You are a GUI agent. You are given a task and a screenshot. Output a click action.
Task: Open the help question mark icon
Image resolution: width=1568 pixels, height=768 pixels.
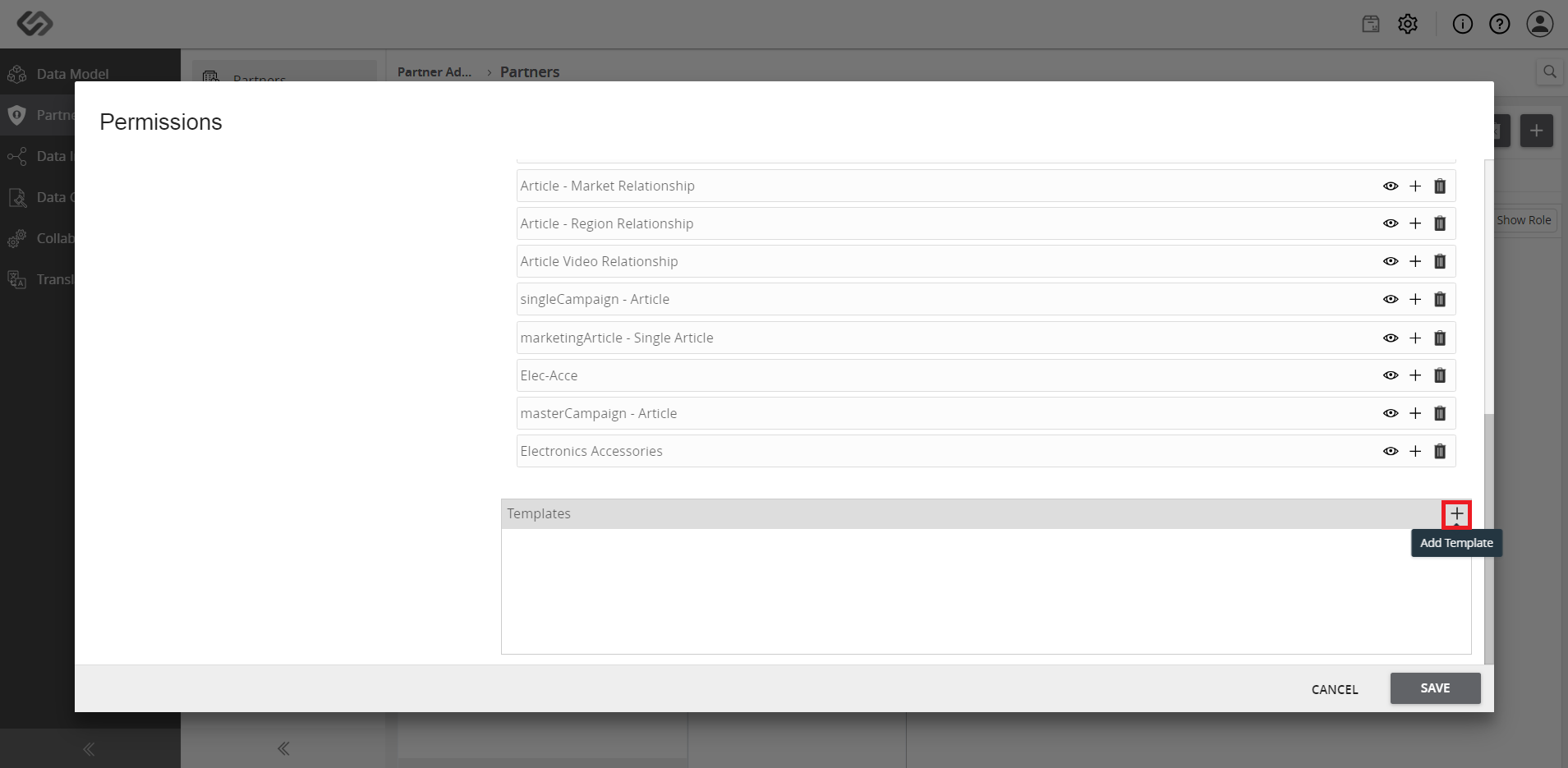(1499, 24)
